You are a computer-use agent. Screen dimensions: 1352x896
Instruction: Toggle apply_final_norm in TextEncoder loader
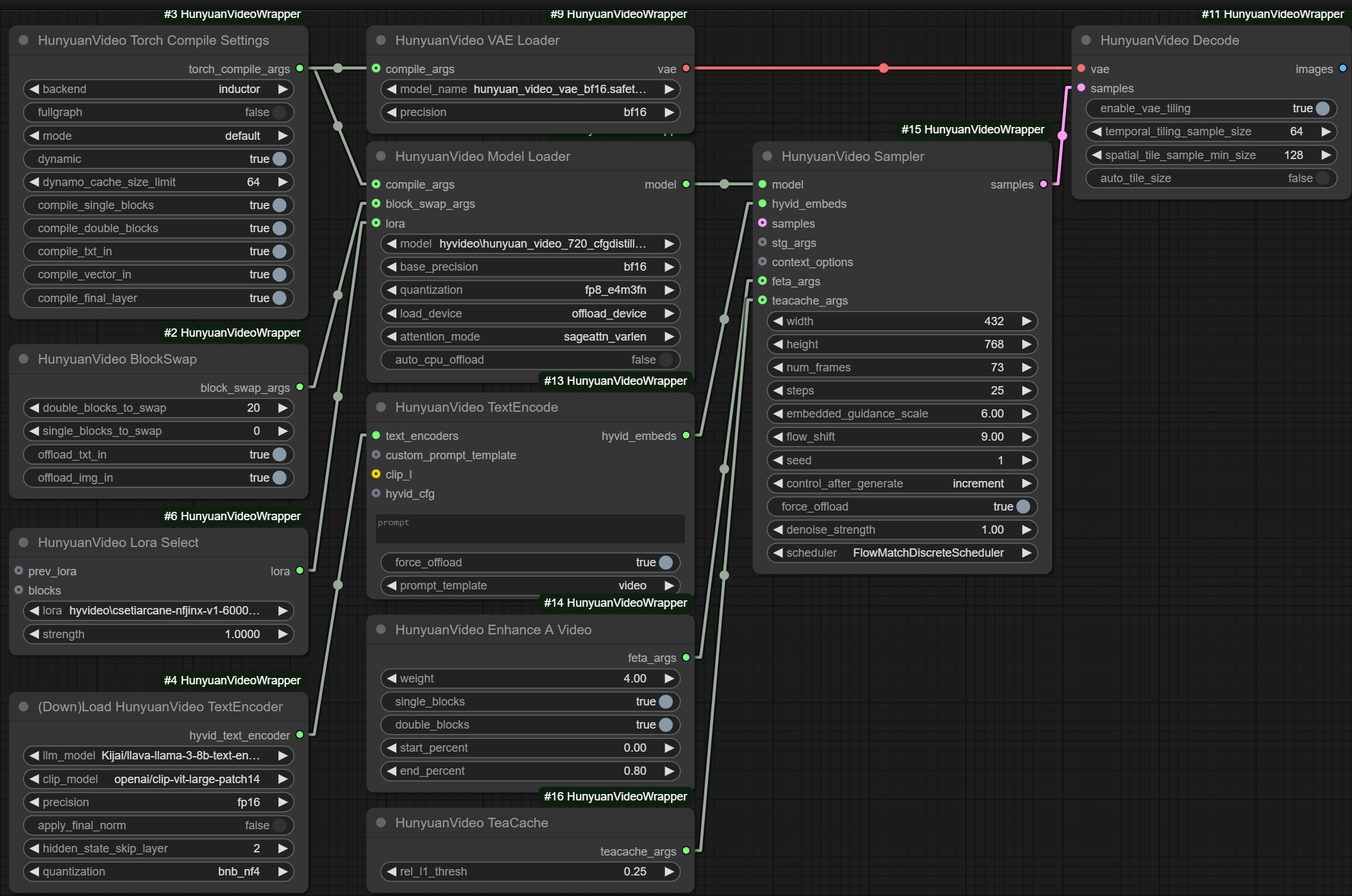pos(158,825)
